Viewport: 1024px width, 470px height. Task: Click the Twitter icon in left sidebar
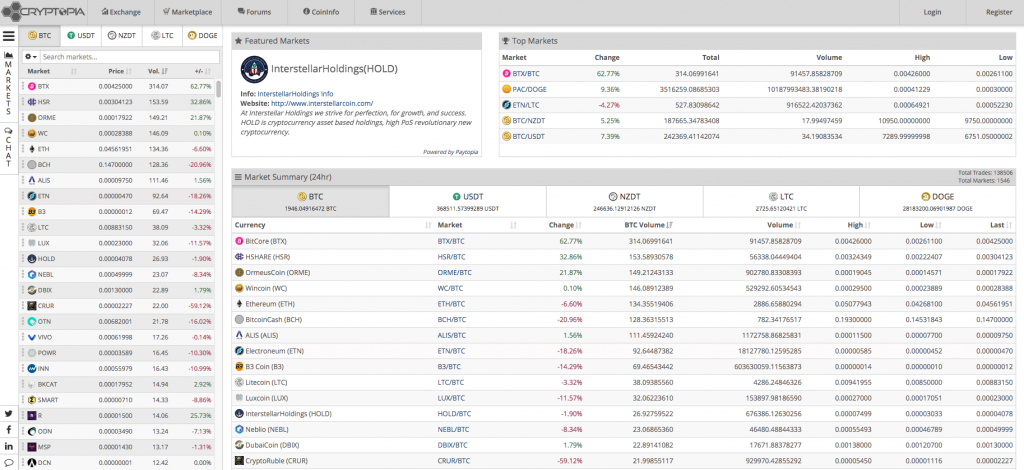pos(8,414)
